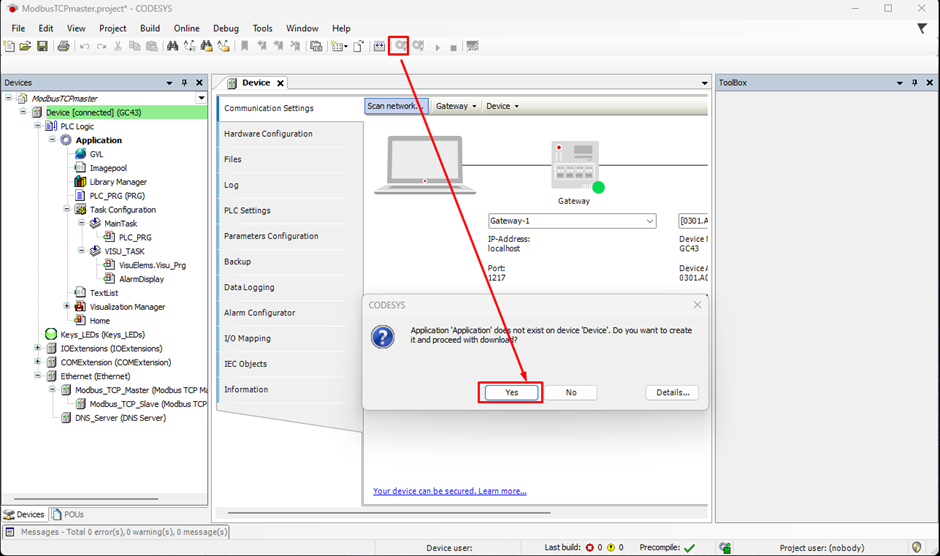940x556 pixels.
Task: Click the Device editor horizontal scrollbar
Action: 388,513
